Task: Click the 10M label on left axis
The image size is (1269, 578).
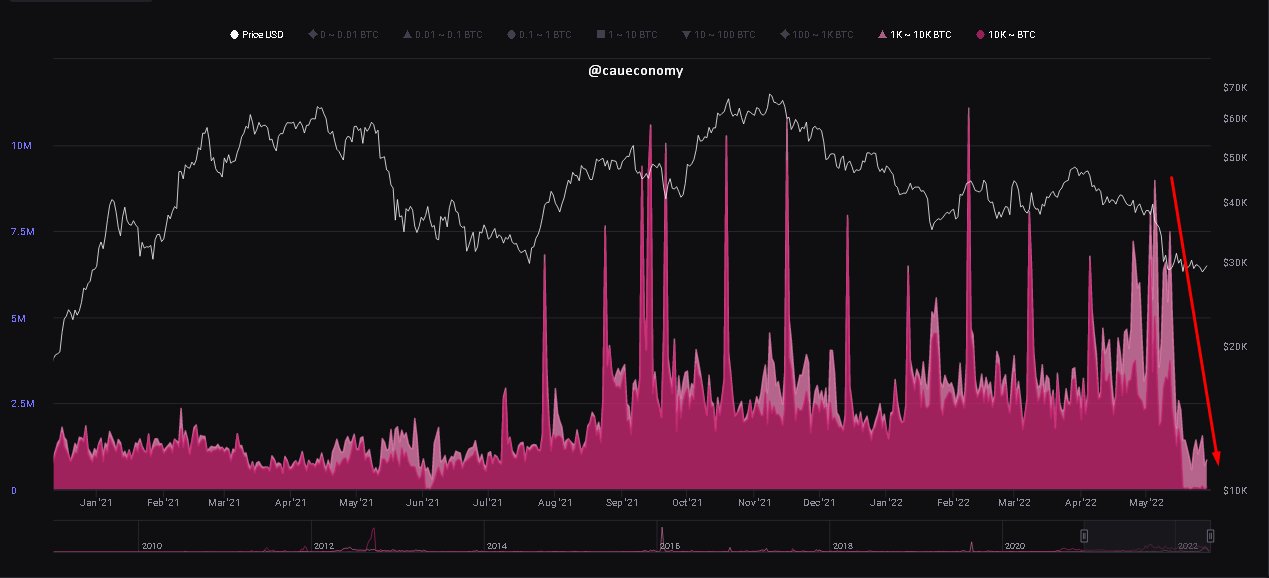Action: (x=22, y=146)
